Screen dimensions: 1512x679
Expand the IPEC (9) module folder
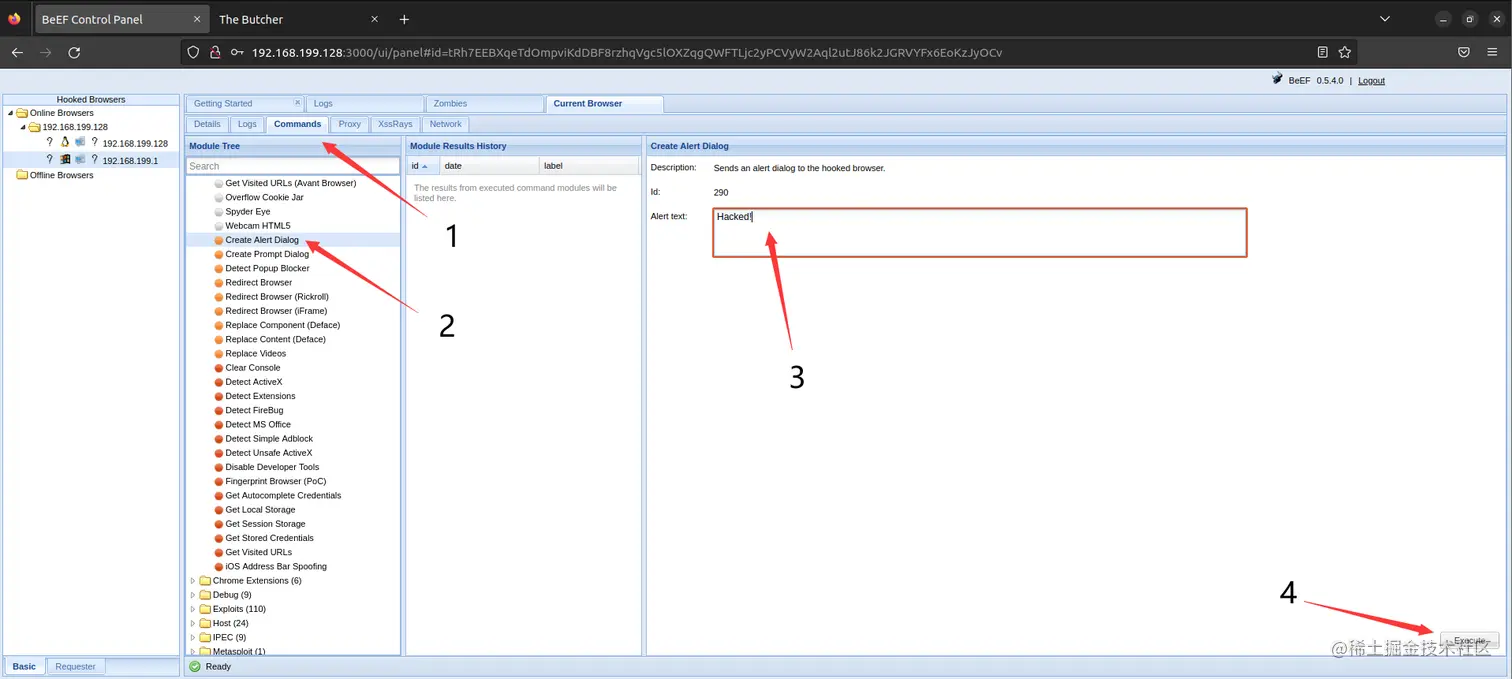[193, 637]
